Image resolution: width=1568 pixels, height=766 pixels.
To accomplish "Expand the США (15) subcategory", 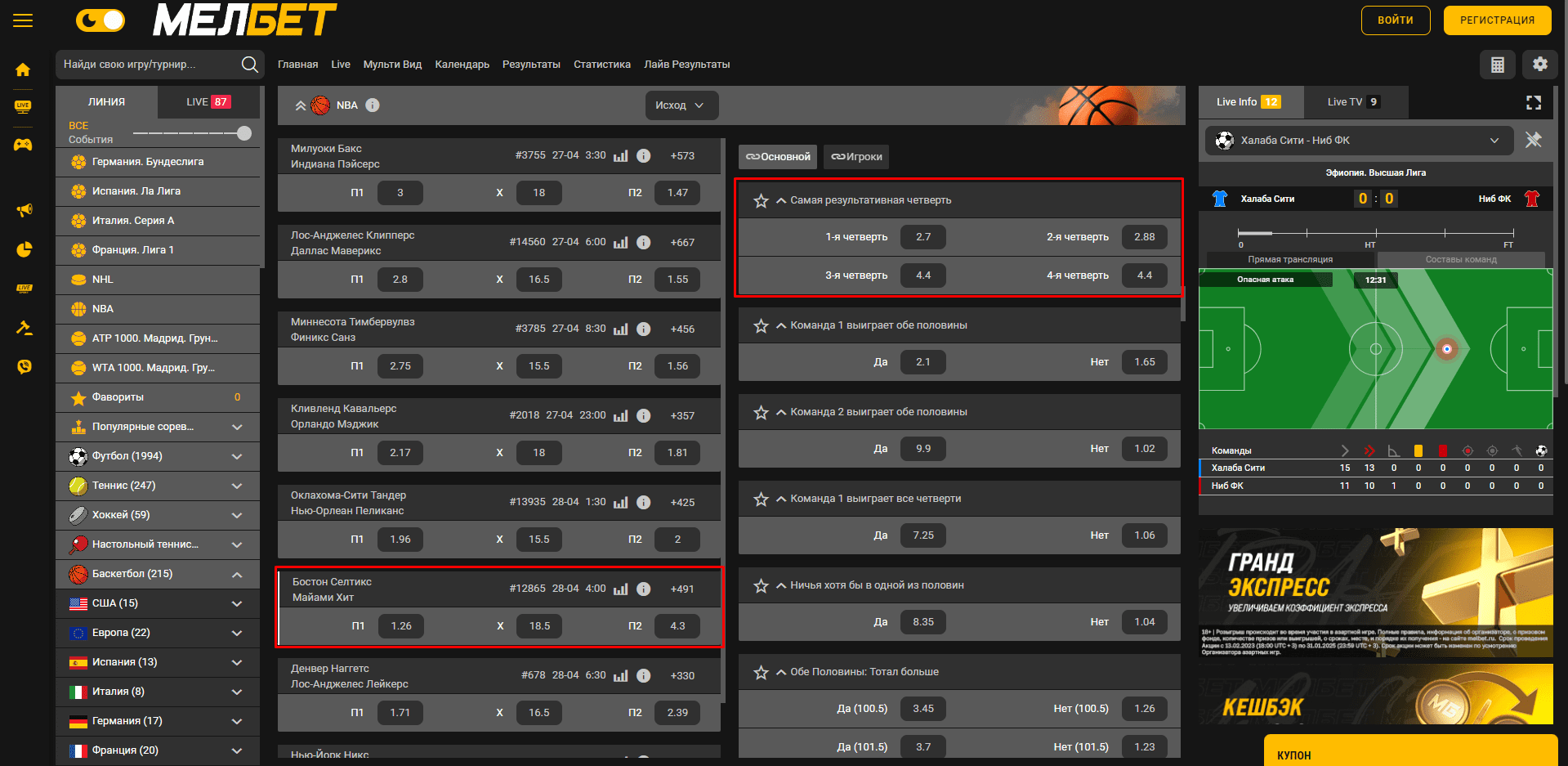I will coord(237,603).
